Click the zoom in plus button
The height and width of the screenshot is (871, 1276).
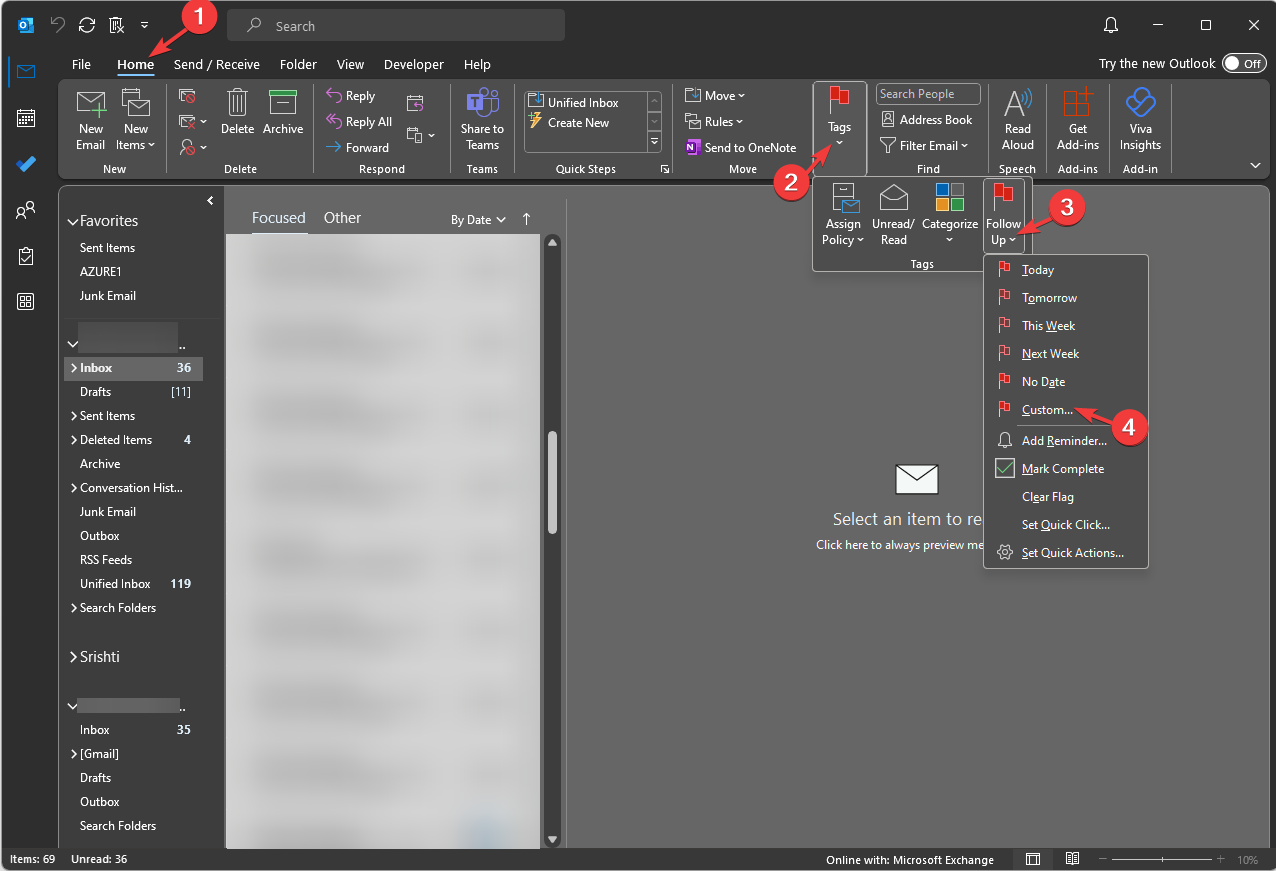(x=1220, y=860)
